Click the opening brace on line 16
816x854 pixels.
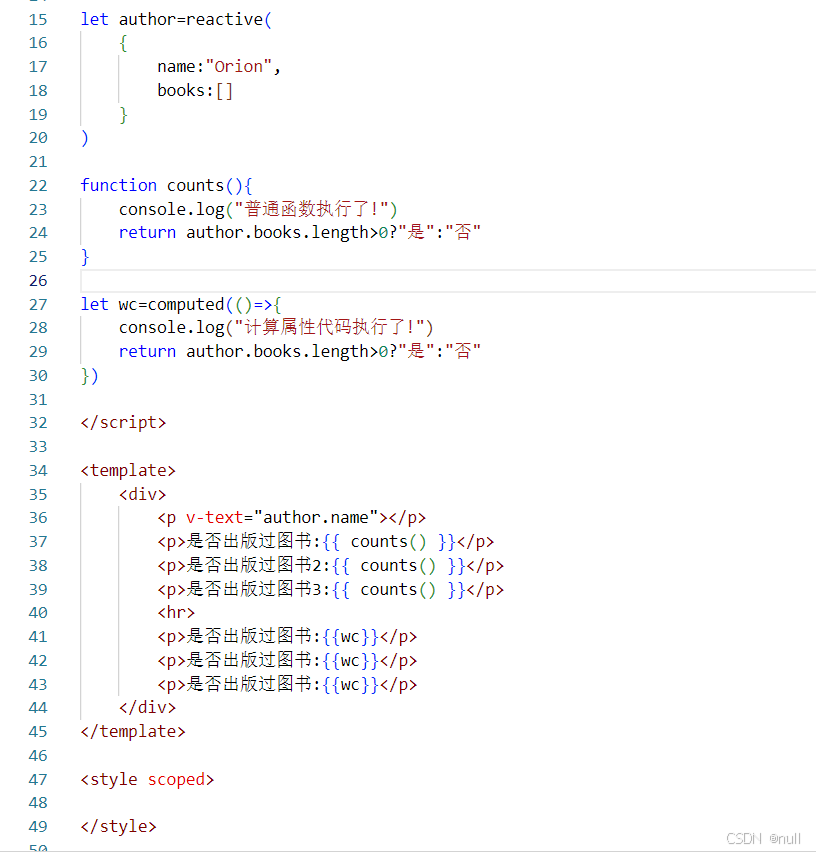123,43
